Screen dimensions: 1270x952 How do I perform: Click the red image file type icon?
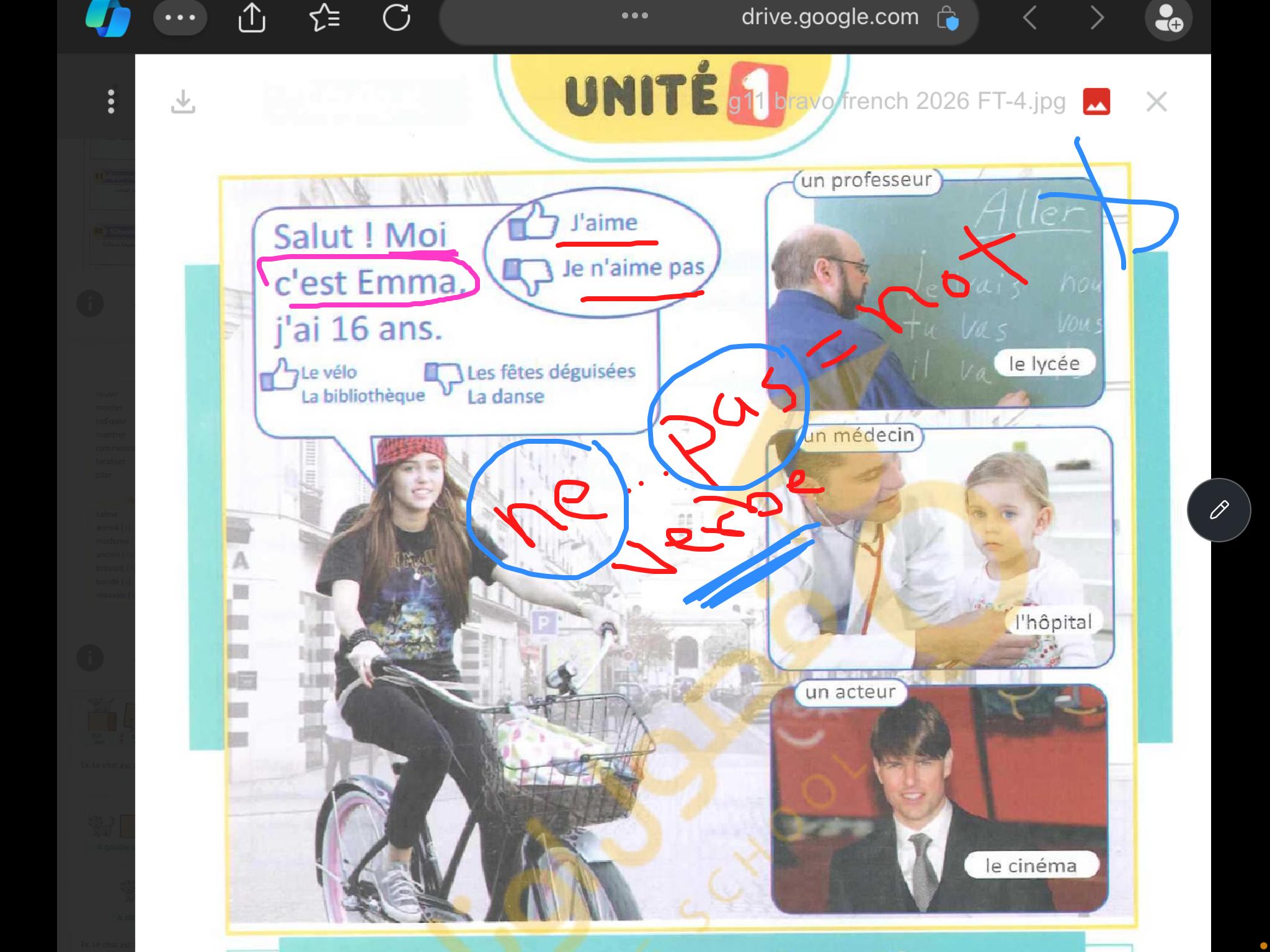point(1096,102)
